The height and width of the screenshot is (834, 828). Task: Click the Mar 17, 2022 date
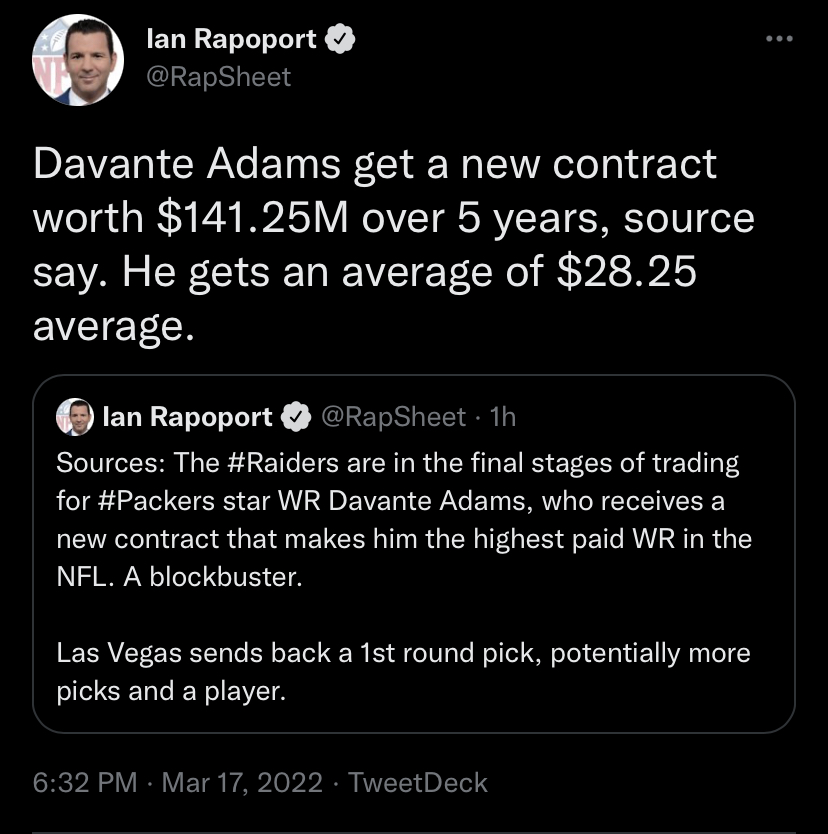tap(242, 782)
